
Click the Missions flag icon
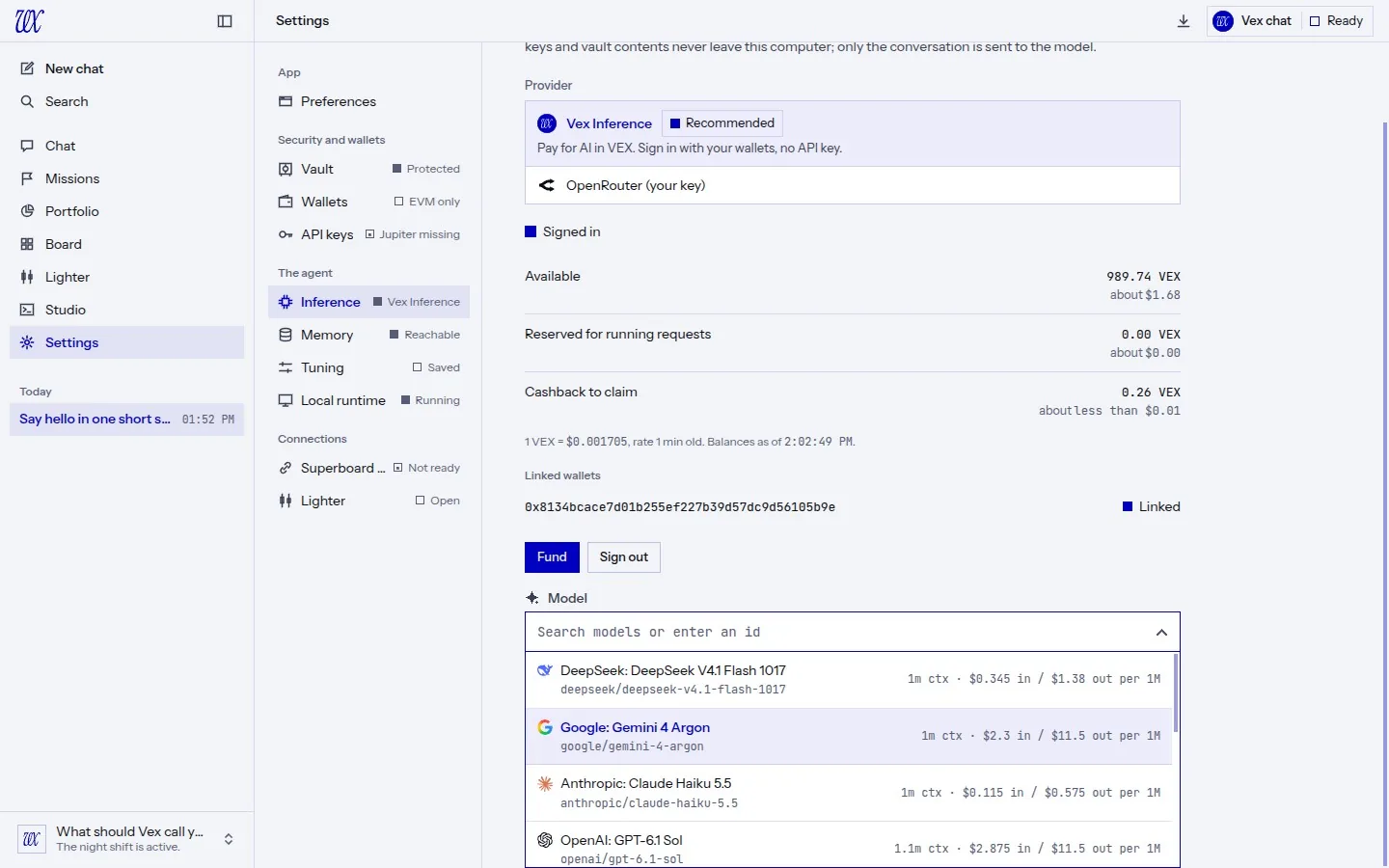pyautogui.click(x=27, y=178)
